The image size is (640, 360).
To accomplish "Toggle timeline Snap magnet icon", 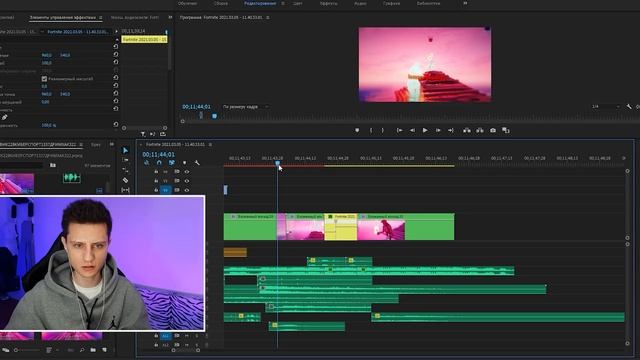I will pyautogui.click(x=159, y=163).
